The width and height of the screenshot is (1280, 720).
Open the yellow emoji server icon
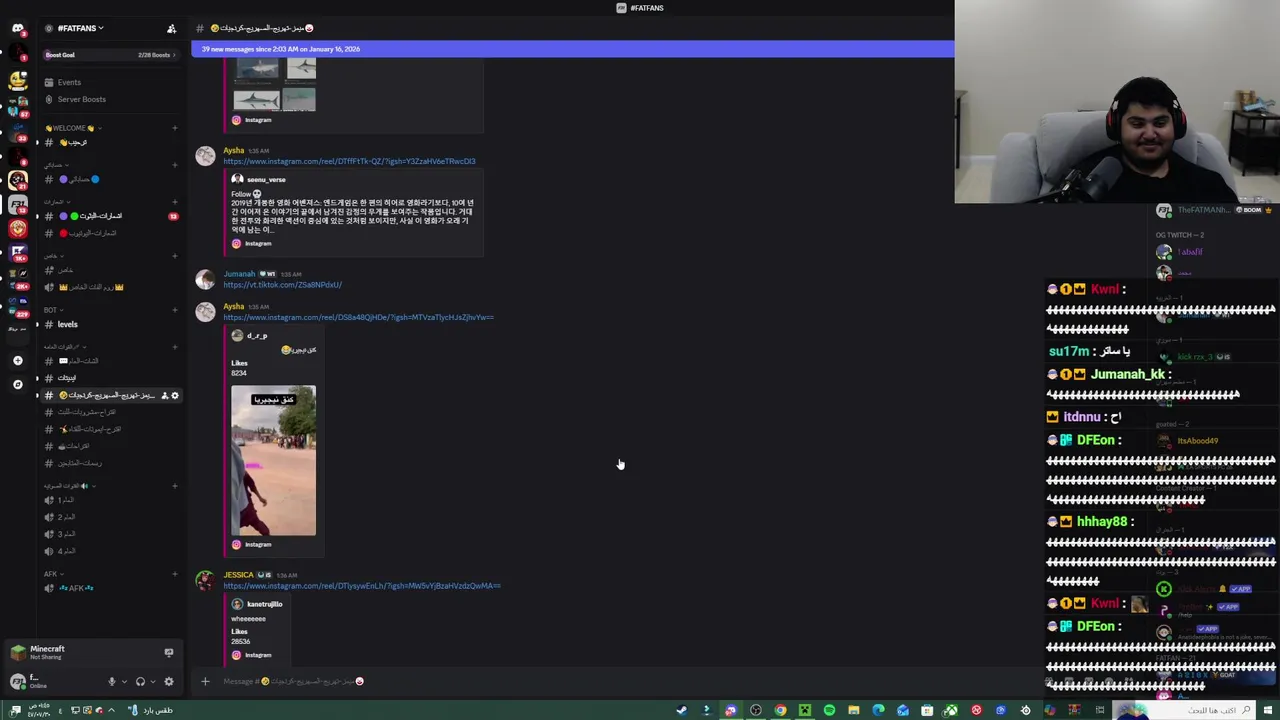tap(18, 80)
